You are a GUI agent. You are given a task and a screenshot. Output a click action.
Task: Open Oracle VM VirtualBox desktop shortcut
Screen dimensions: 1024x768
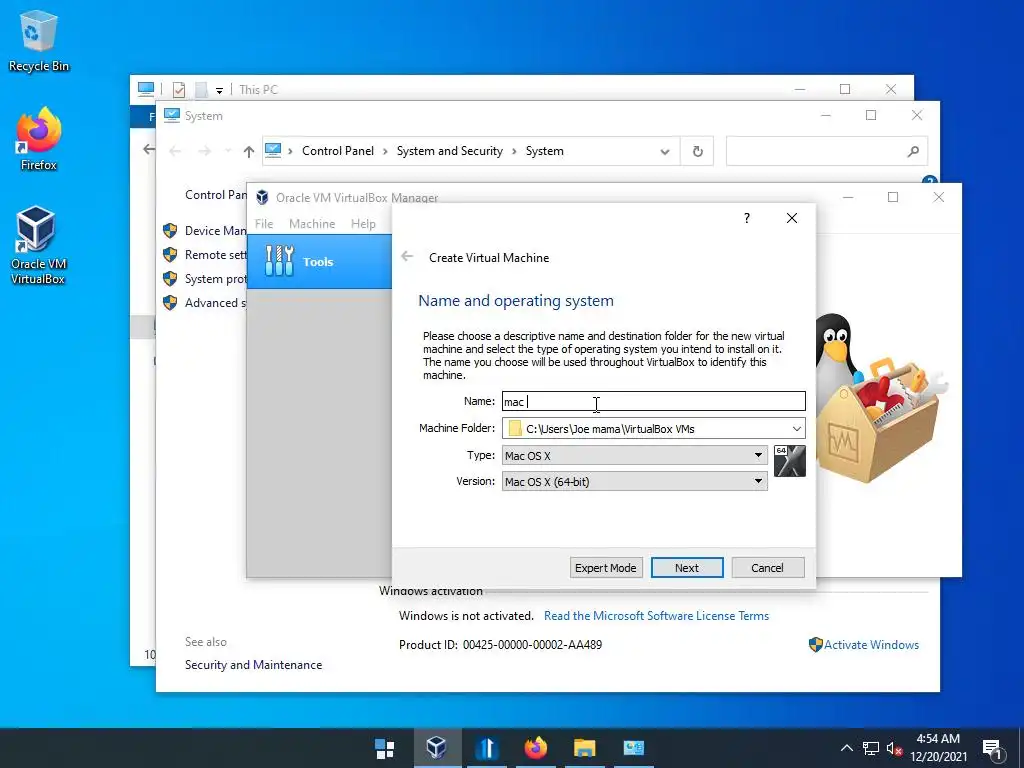[x=38, y=246]
